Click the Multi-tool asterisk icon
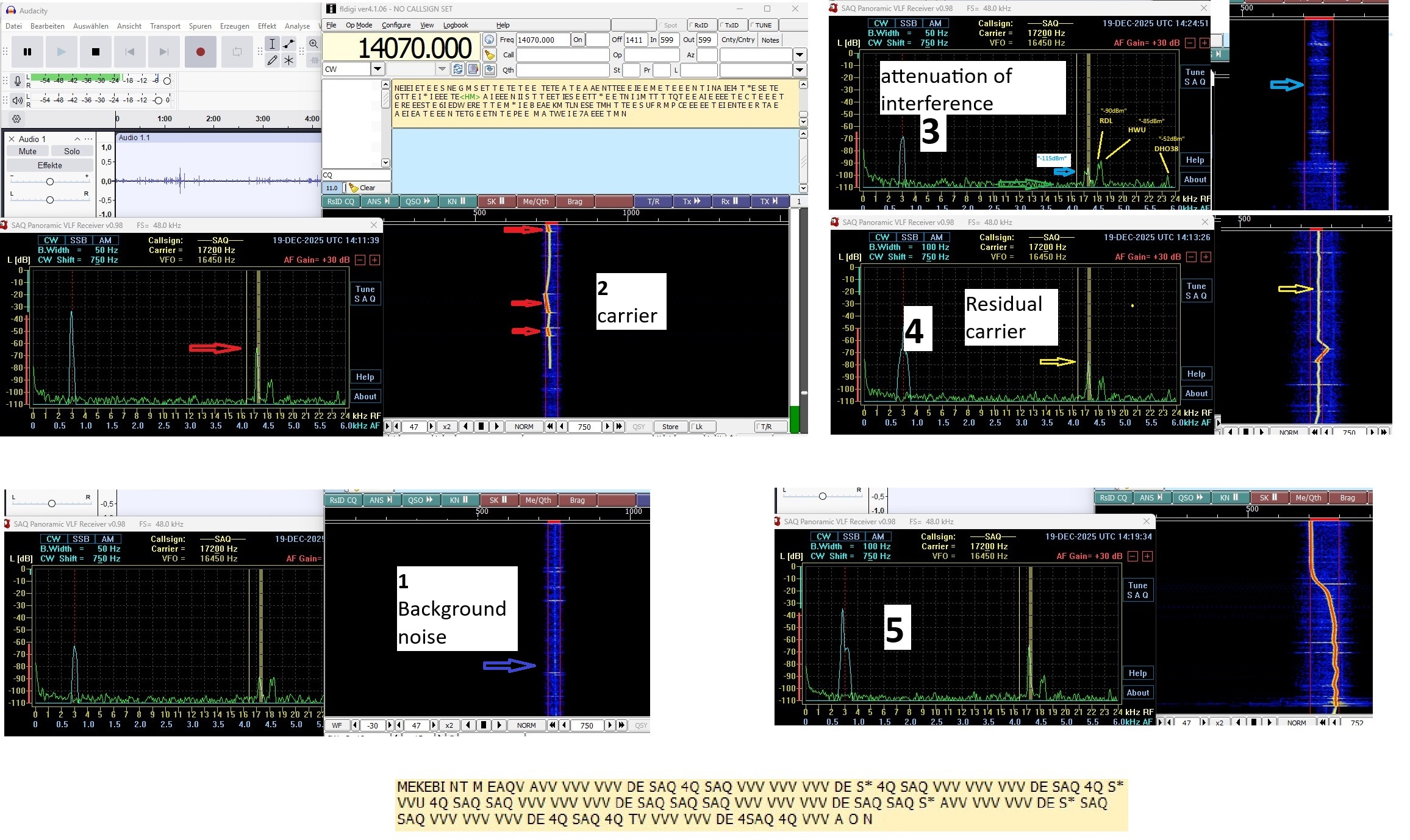 tap(289, 60)
